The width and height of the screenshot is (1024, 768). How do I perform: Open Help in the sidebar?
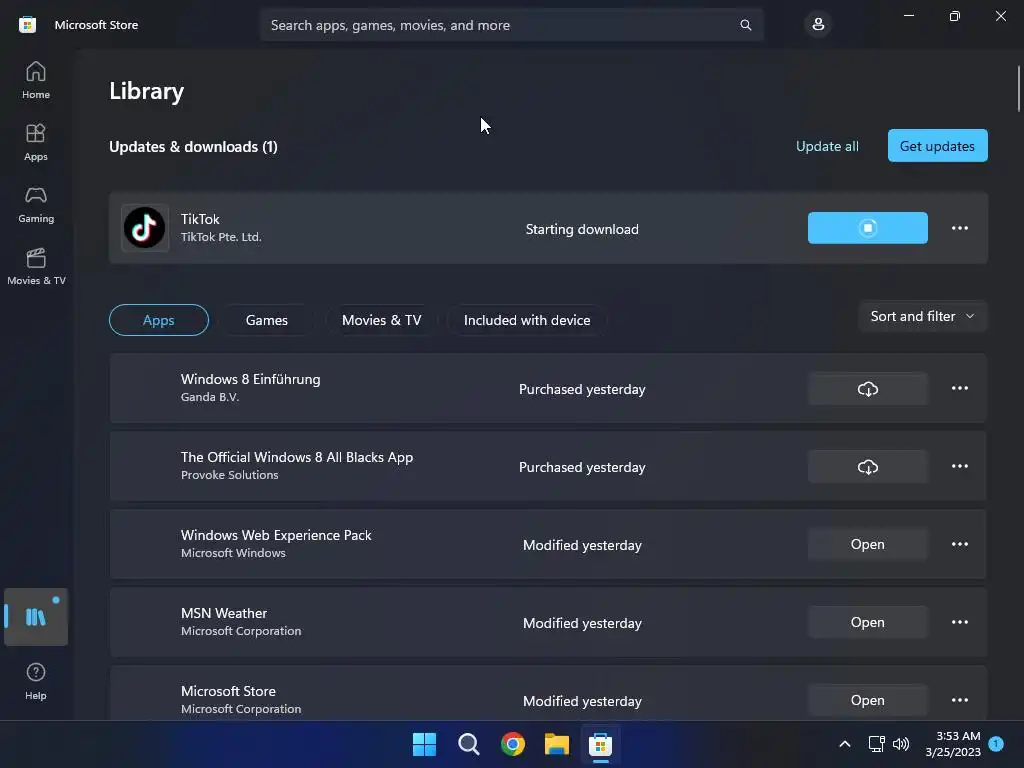click(36, 681)
